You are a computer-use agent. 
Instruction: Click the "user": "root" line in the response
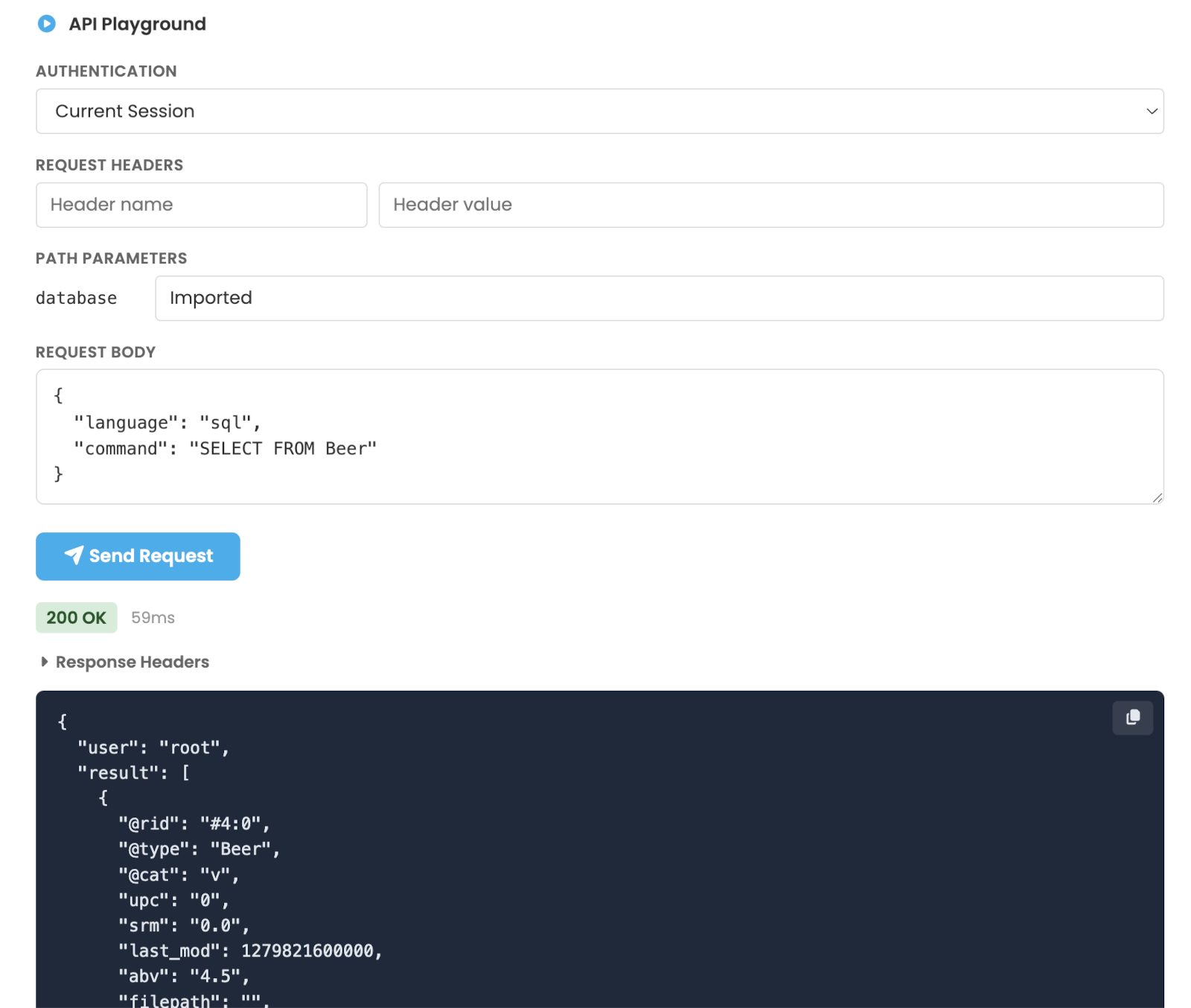pyautogui.click(x=153, y=747)
